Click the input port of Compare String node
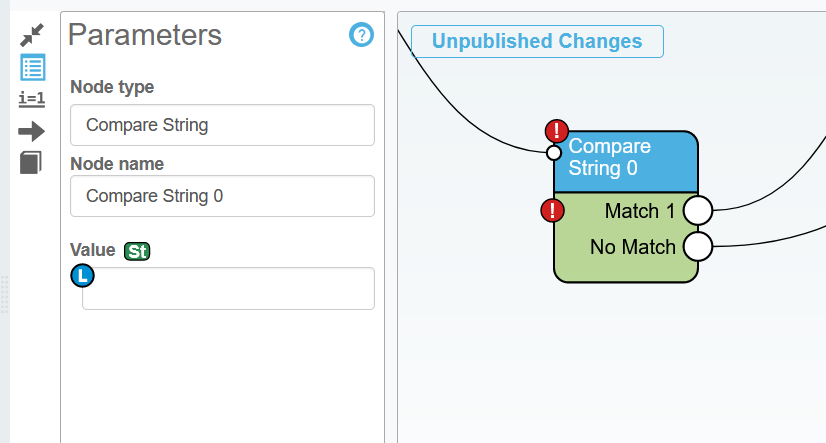 tap(553, 153)
